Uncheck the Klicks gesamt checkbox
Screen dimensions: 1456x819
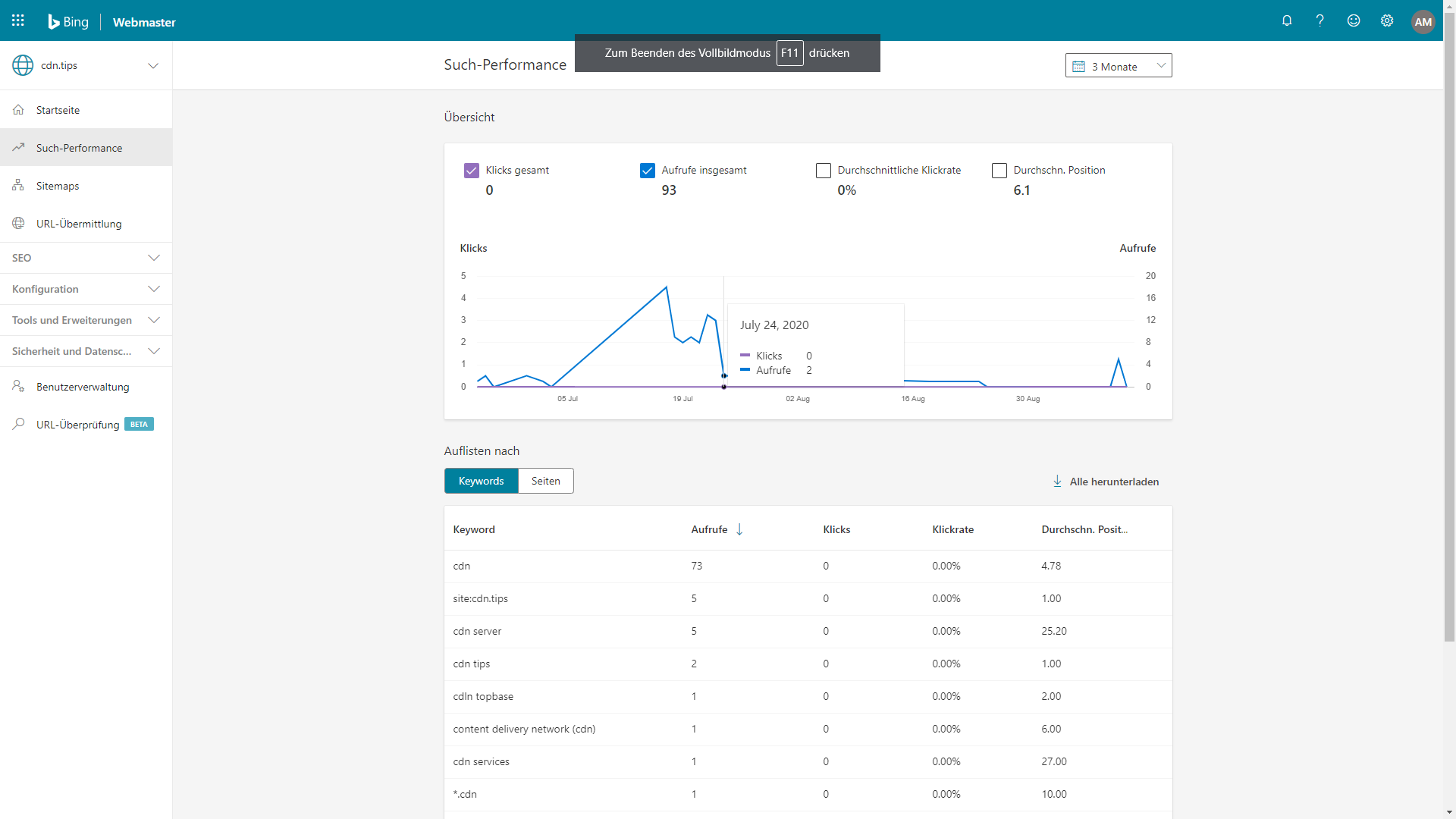coord(472,171)
